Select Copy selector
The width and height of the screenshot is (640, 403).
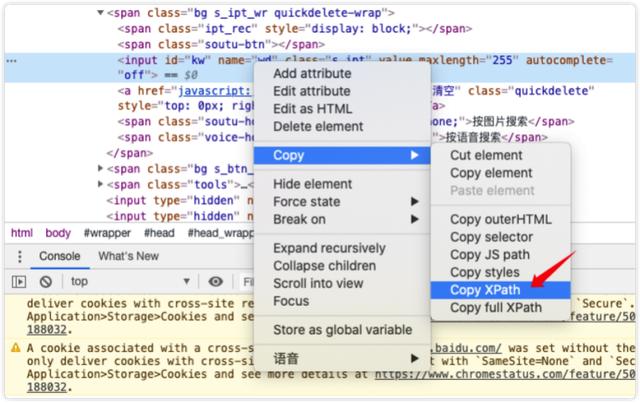491,237
